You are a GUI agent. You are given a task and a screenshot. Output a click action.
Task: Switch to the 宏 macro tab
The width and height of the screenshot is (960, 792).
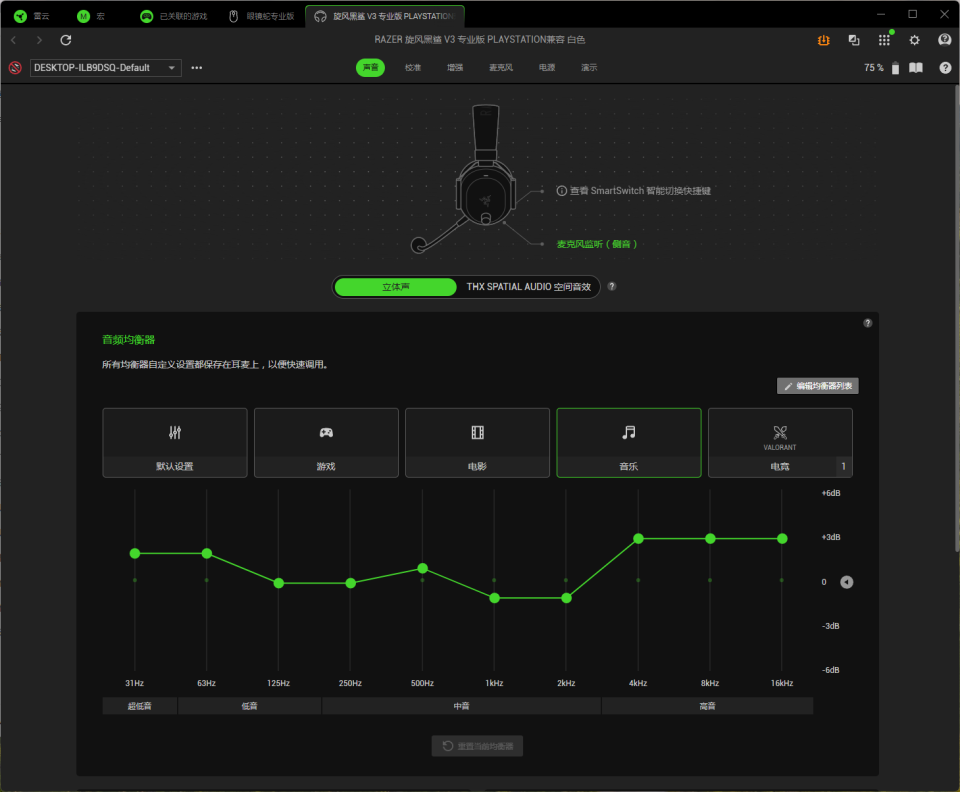click(x=91, y=16)
